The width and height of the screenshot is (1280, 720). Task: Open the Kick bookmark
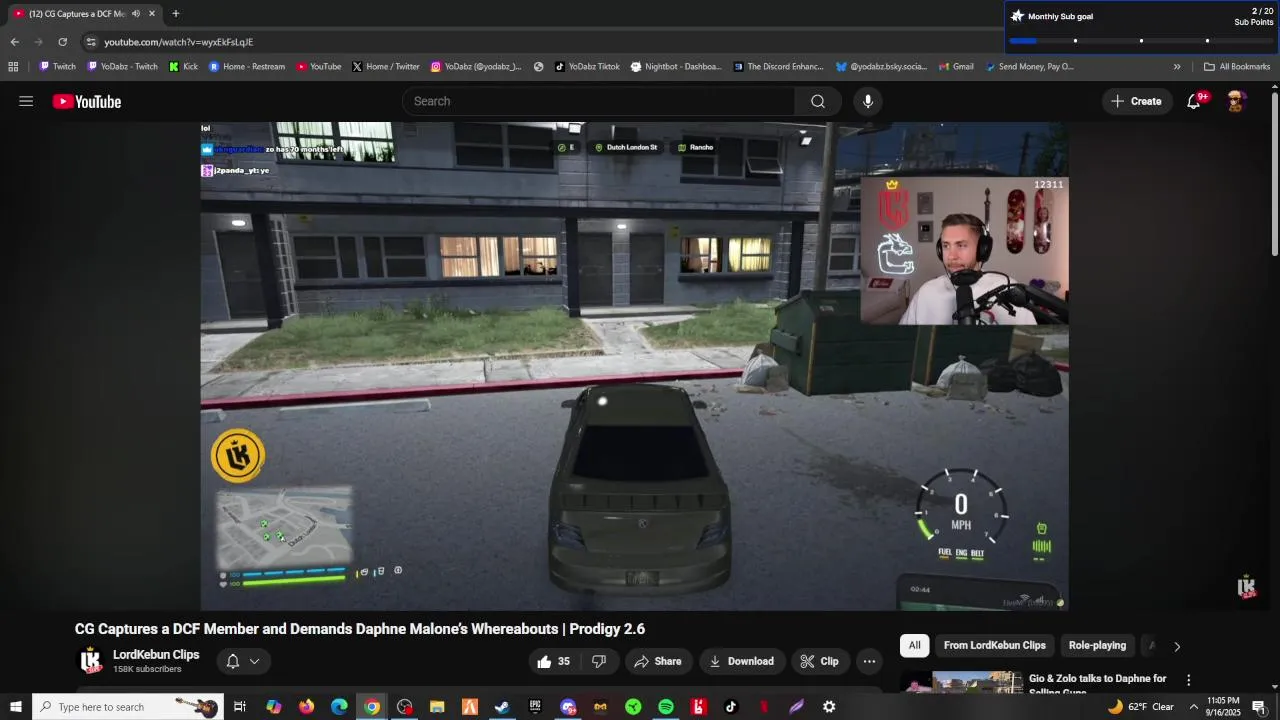coord(183,67)
